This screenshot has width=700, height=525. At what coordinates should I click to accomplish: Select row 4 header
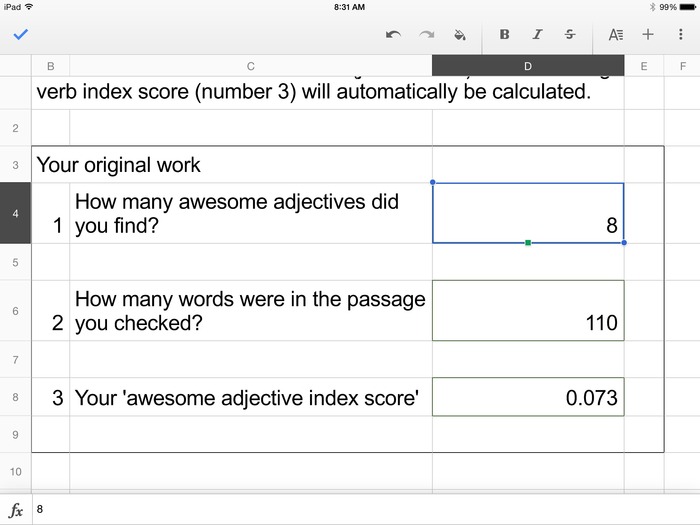point(15,213)
